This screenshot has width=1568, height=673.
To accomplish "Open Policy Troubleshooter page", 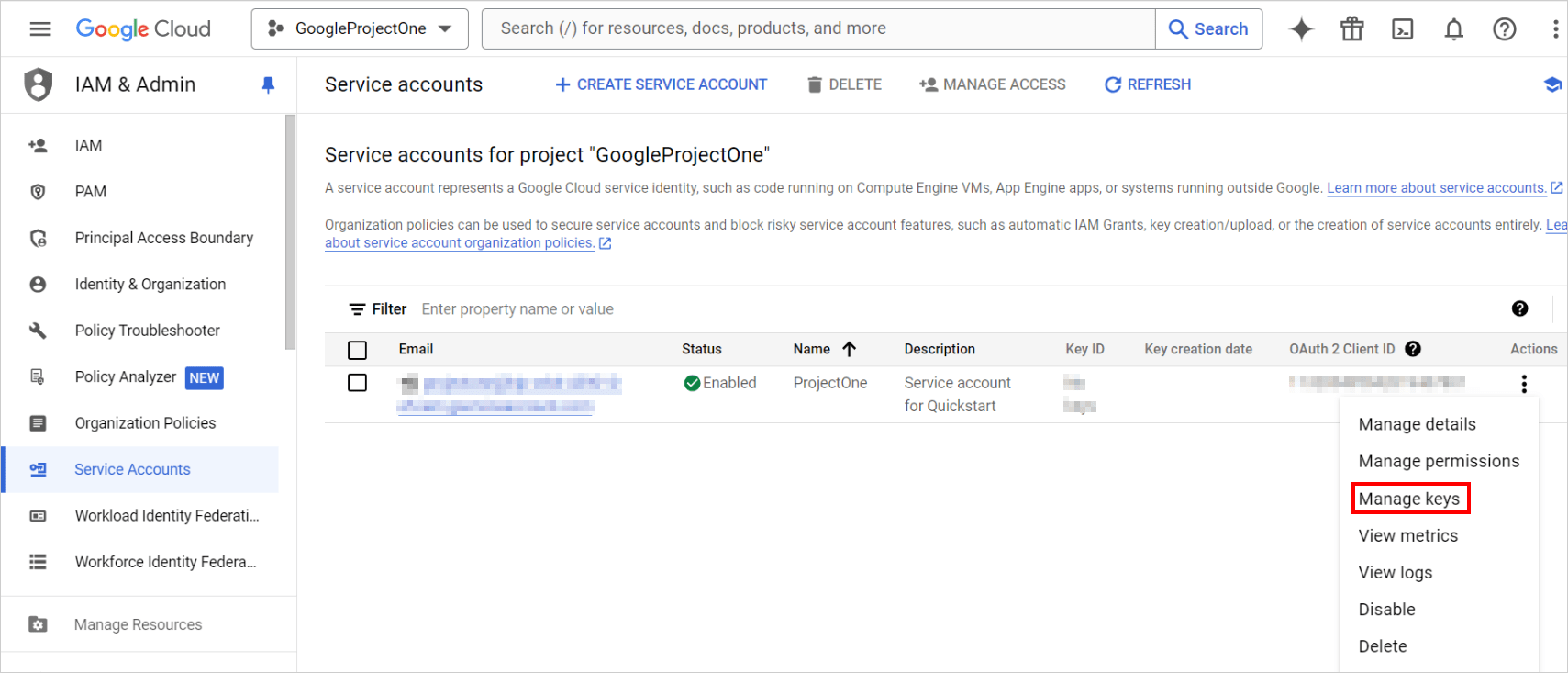I will tap(148, 330).
